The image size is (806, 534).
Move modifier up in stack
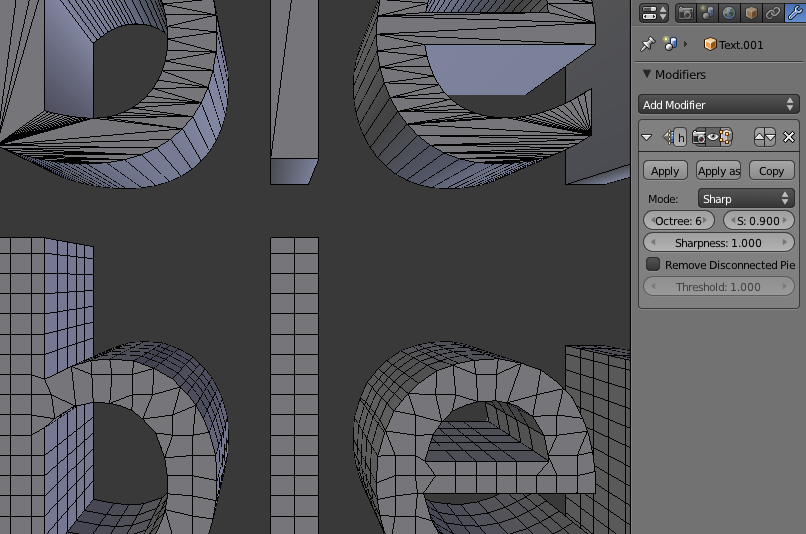(759, 137)
